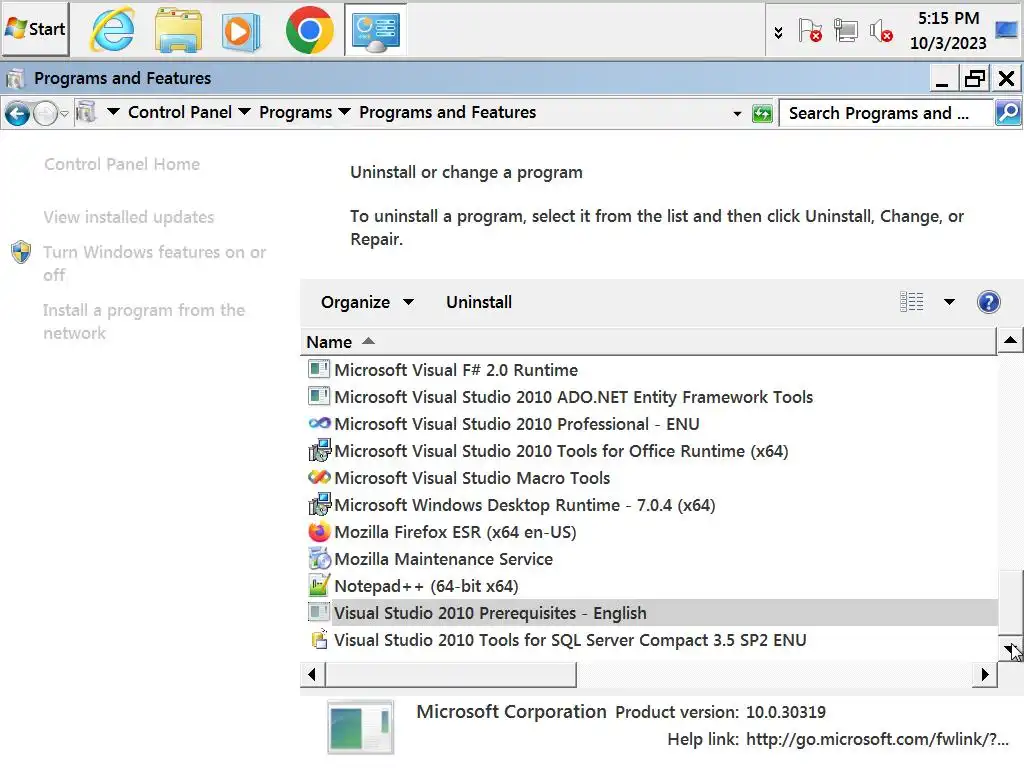
Task: Select Control Panel breadcrumb
Action: [180, 112]
